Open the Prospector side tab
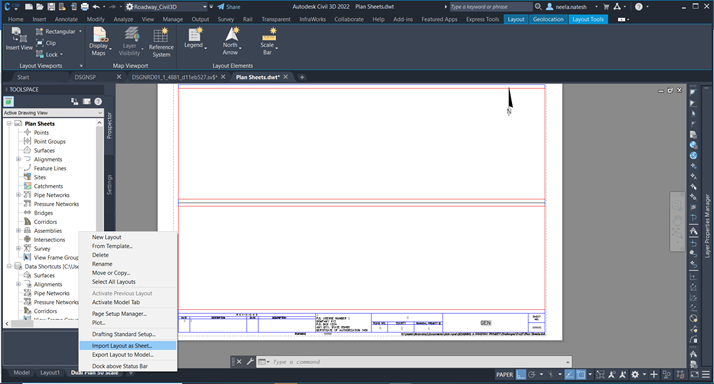The height and width of the screenshot is (384, 714). pos(109,125)
